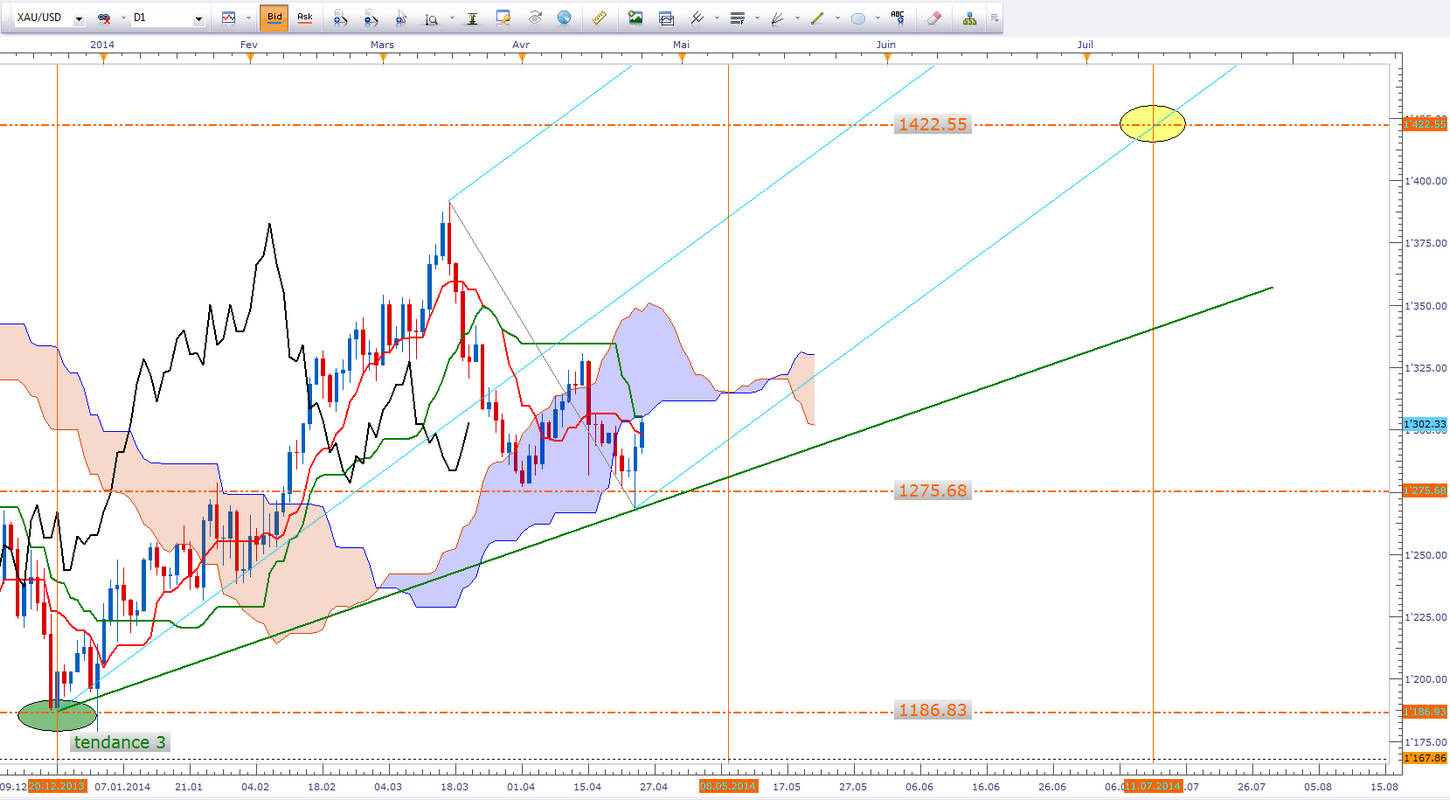The width and height of the screenshot is (1450, 800).
Task: Expand the vertical zoom options arrow
Action: tap(451, 18)
